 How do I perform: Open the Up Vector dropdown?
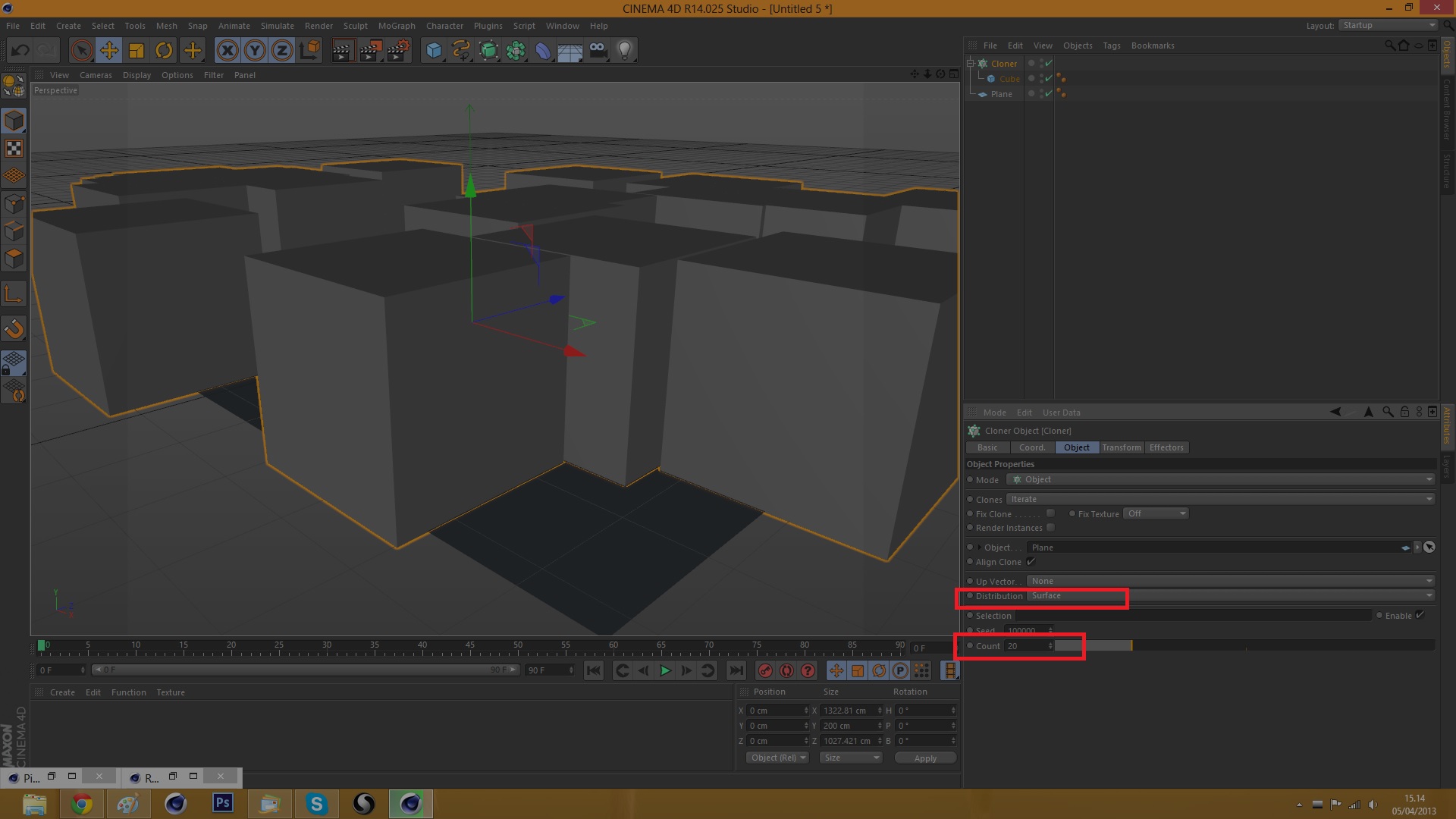(1230, 581)
